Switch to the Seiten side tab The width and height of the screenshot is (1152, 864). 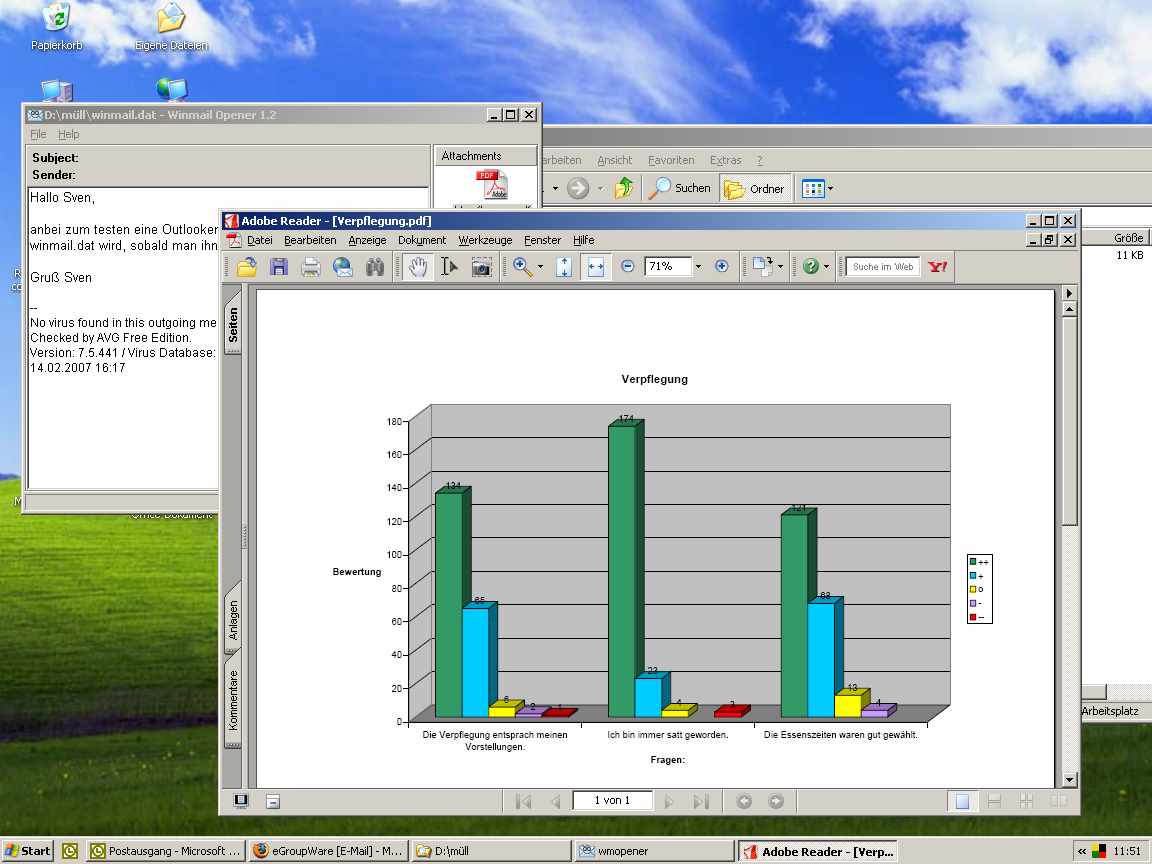(x=232, y=325)
